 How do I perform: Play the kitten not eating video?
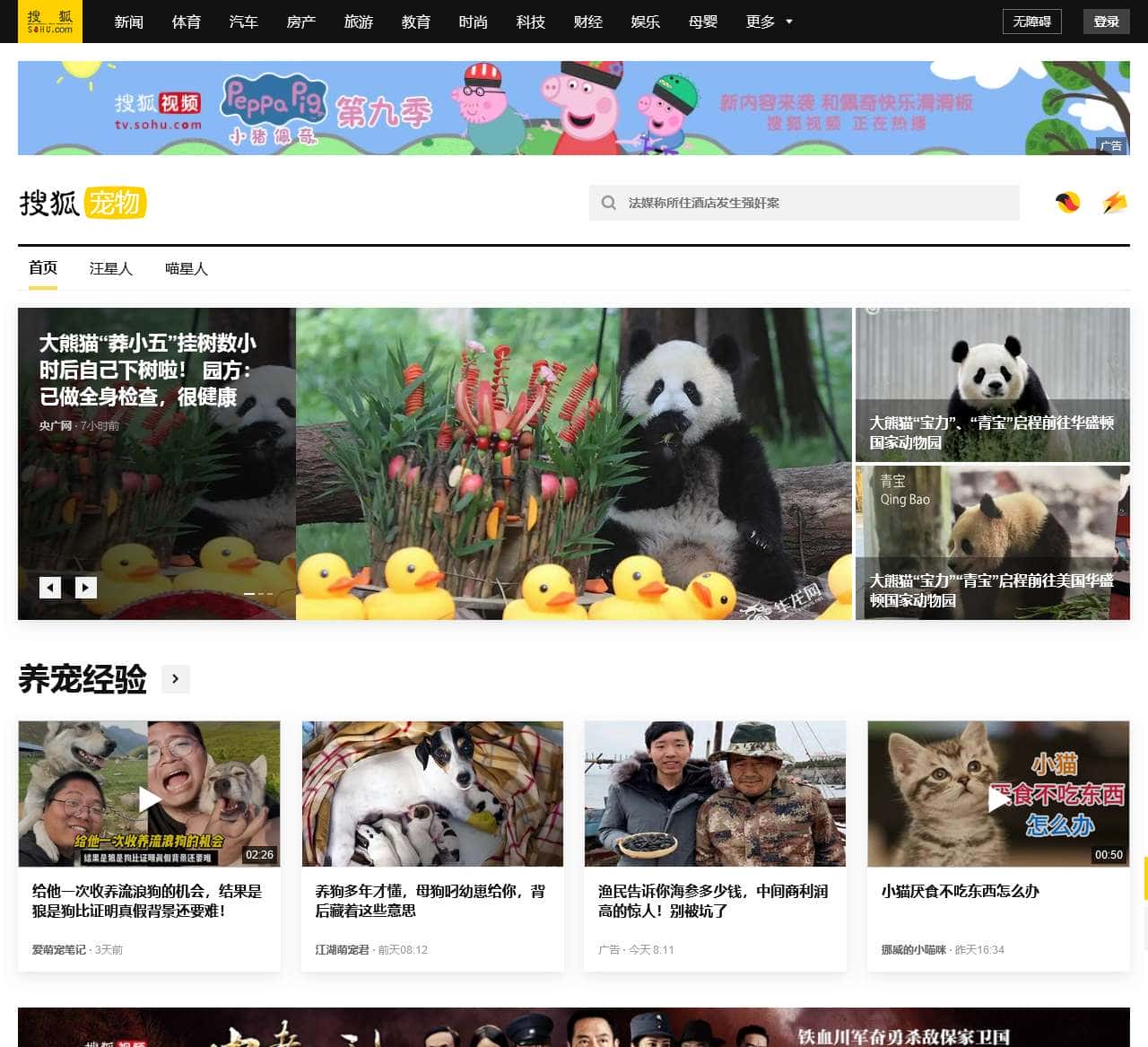997,798
